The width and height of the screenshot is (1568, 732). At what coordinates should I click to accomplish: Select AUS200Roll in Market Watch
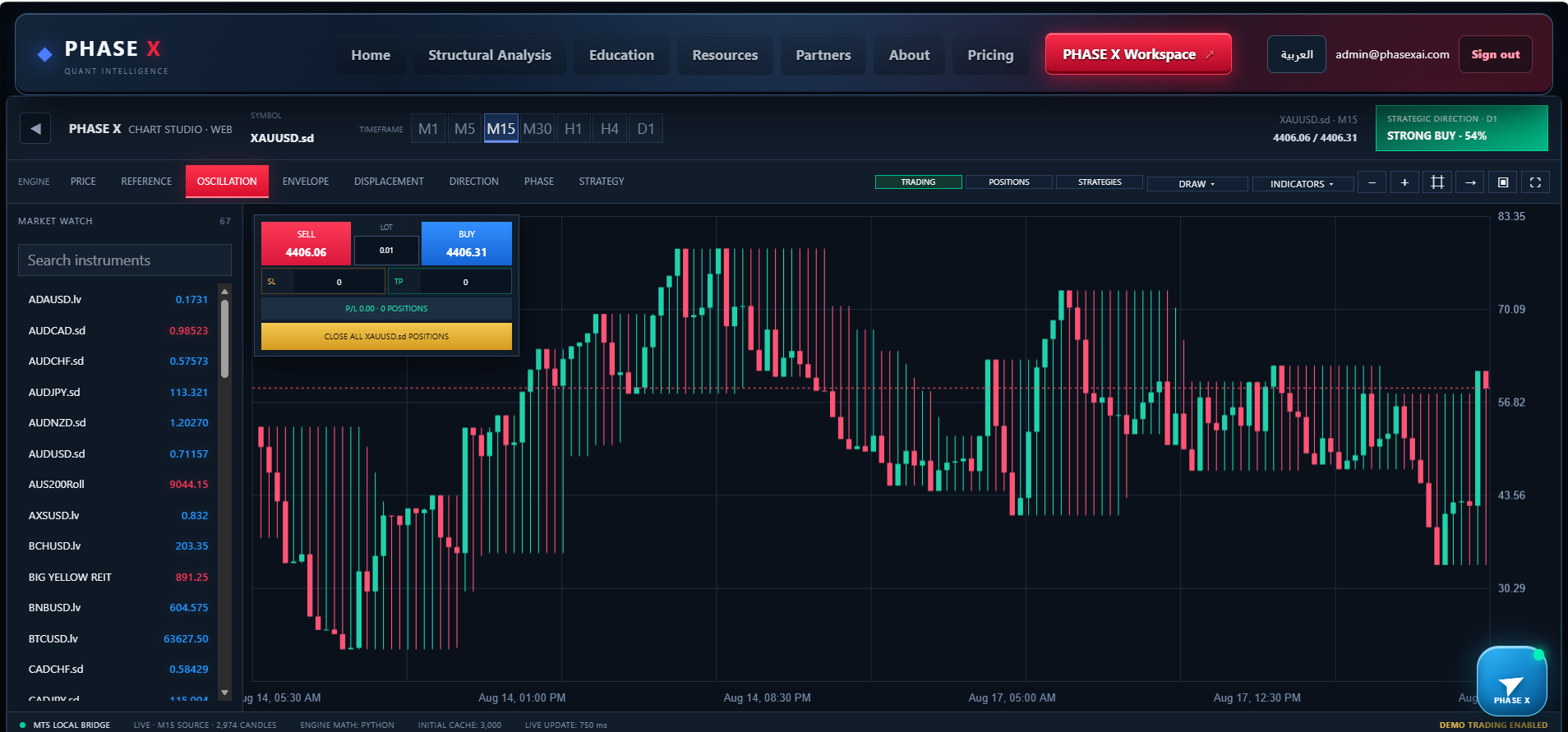pos(118,485)
